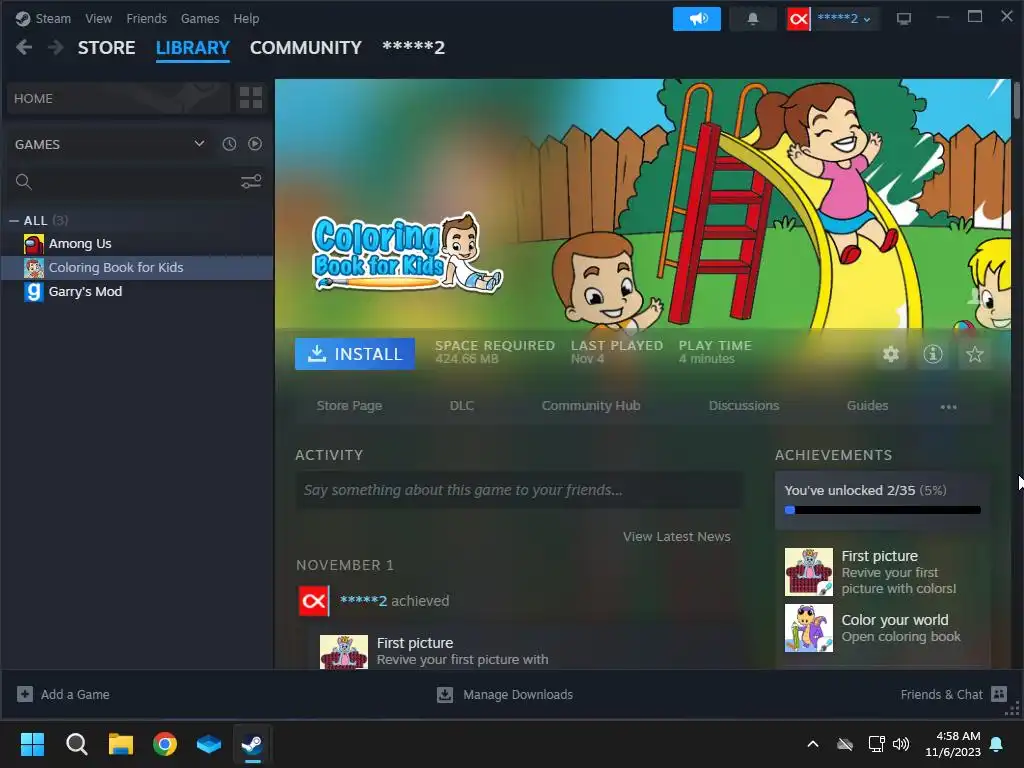This screenshot has width=1024, height=768.
Task: Click the Among Us game icon
Action: coord(34,244)
